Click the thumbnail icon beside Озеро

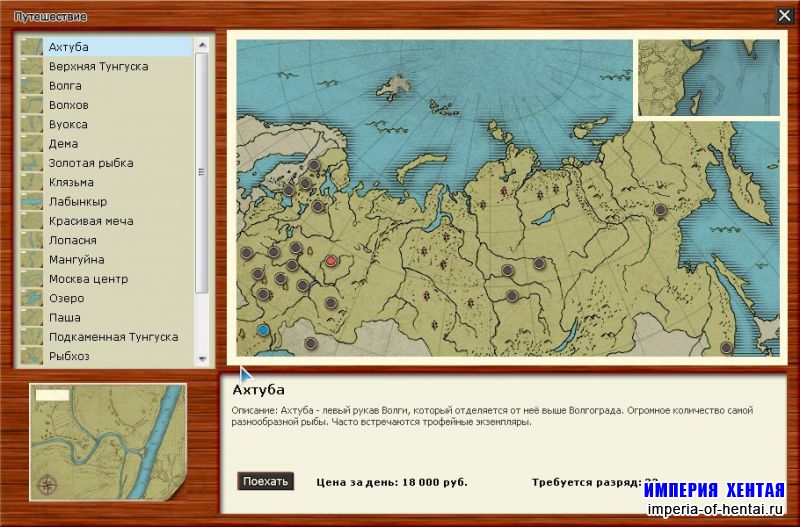[31, 298]
